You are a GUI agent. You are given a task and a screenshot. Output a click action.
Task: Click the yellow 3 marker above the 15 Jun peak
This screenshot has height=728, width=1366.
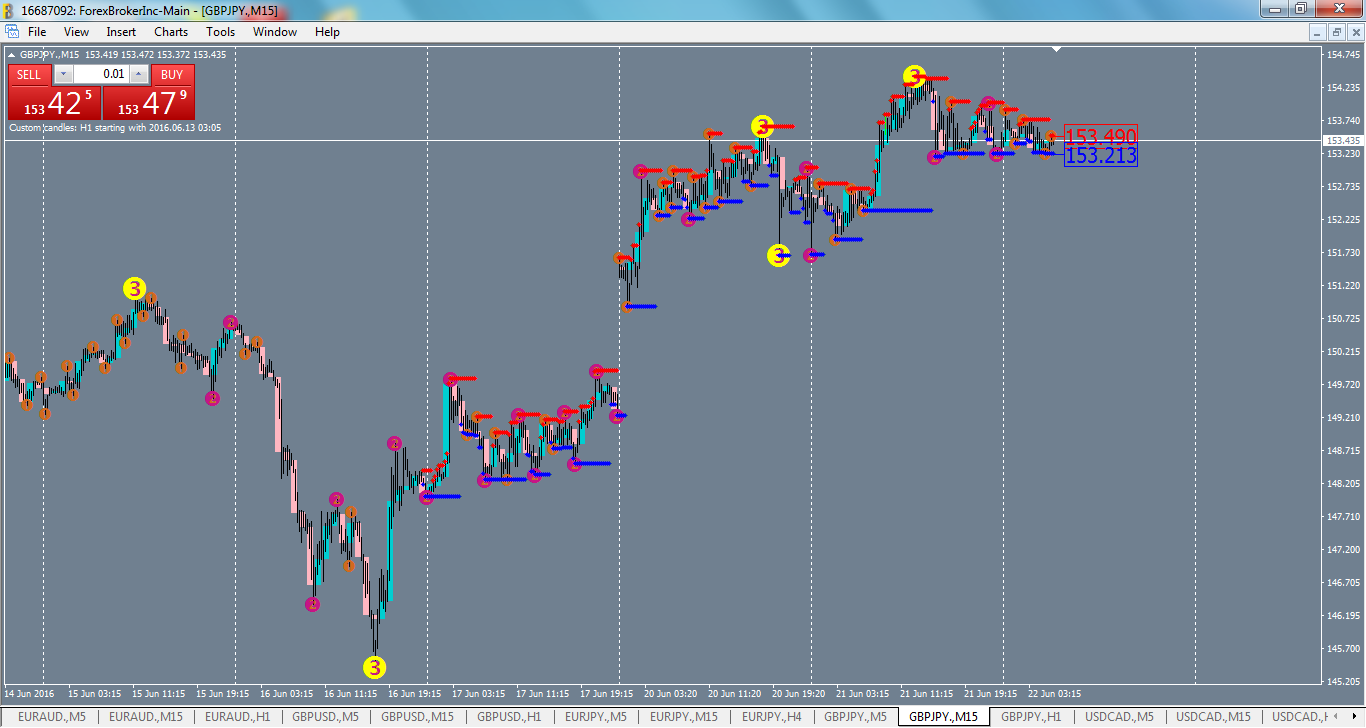133,288
